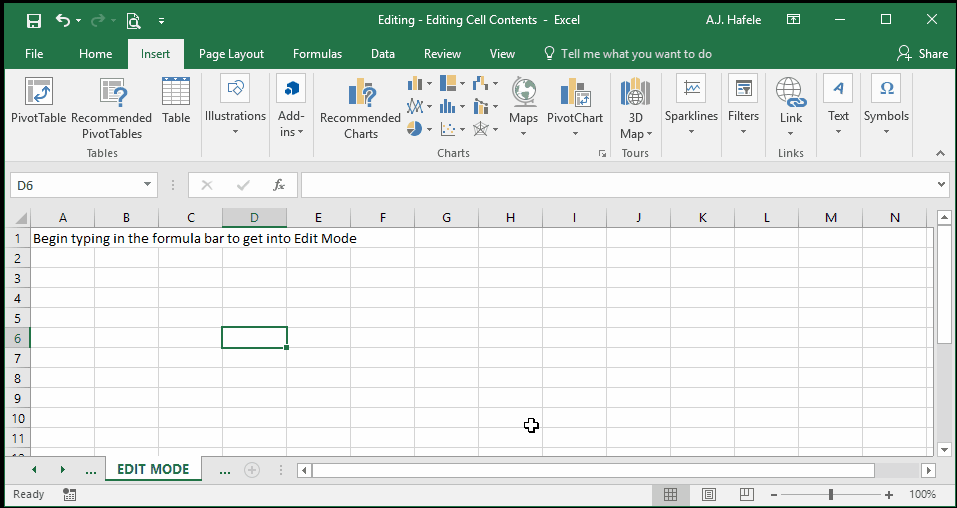The width and height of the screenshot is (957, 508).
Task: Click the Share button
Action: [922, 54]
